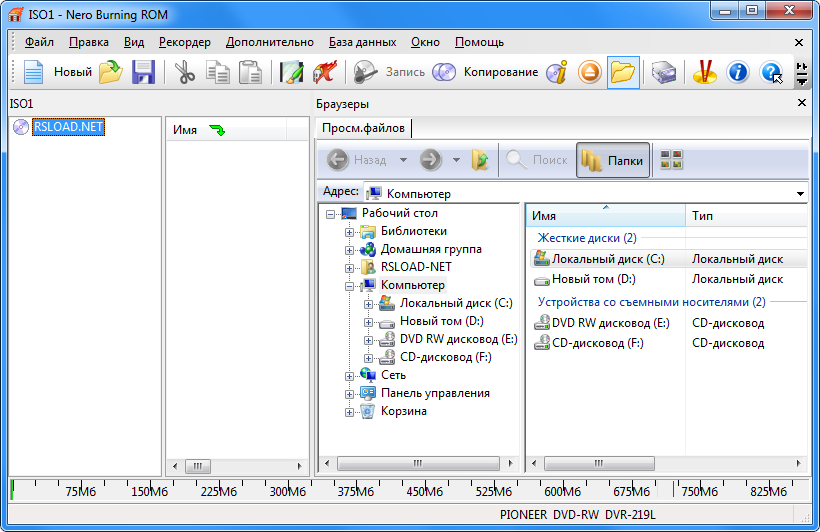Viewport: 820px width, 532px height.
Task: Click the scissors Cut icon
Action: [x=185, y=72]
